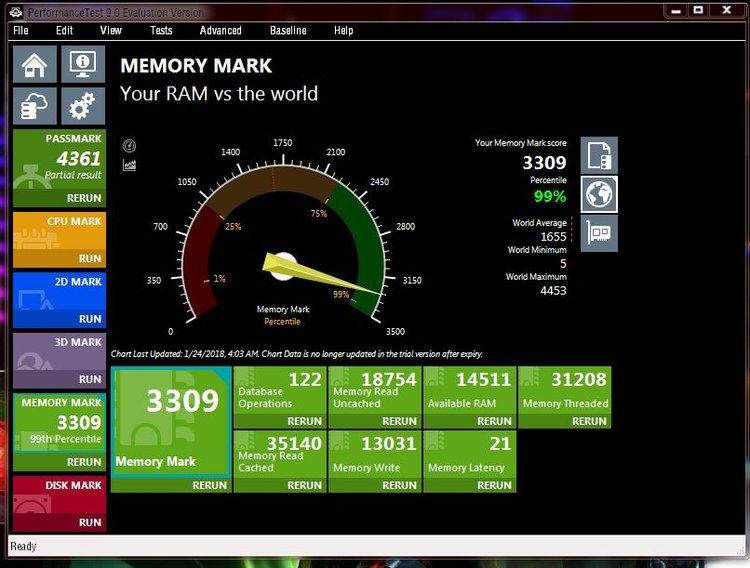The image size is (750, 568).
Task: Click the Memory Threaded 31208 tile
Action: [x=565, y=390]
